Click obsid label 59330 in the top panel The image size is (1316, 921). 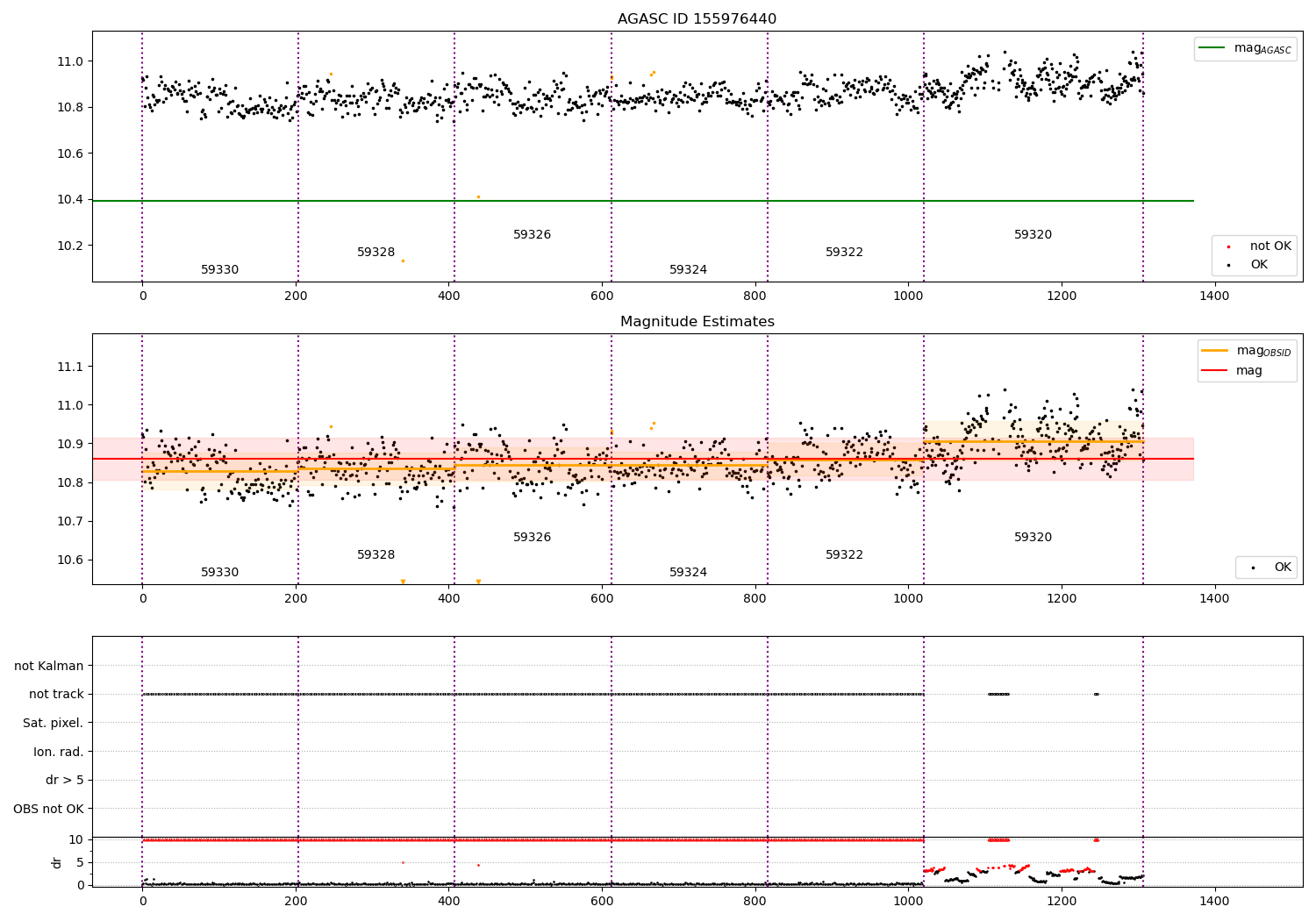click(x=219, y=270)
